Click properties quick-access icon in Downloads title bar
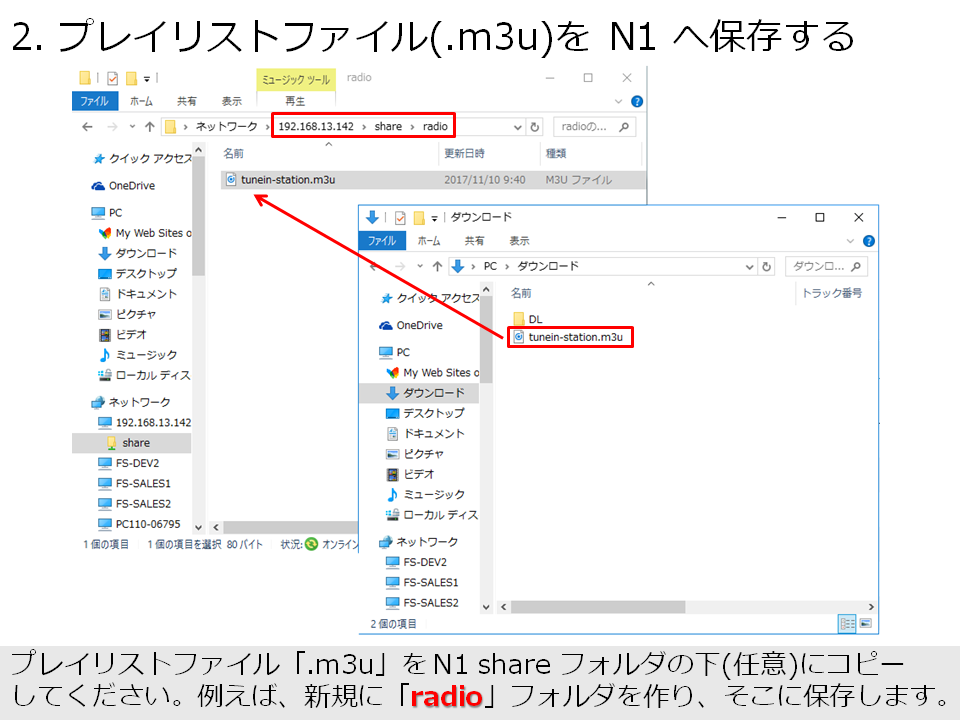 400,217
